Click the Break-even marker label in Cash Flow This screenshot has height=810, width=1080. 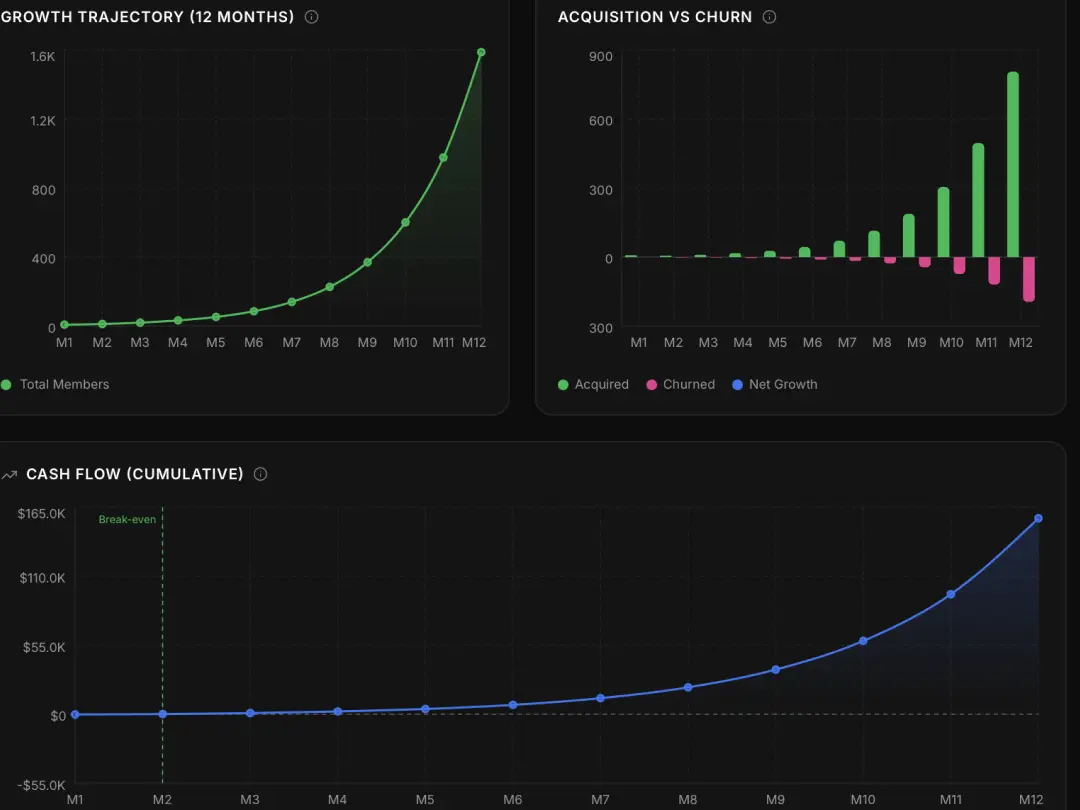pos(127,519)
